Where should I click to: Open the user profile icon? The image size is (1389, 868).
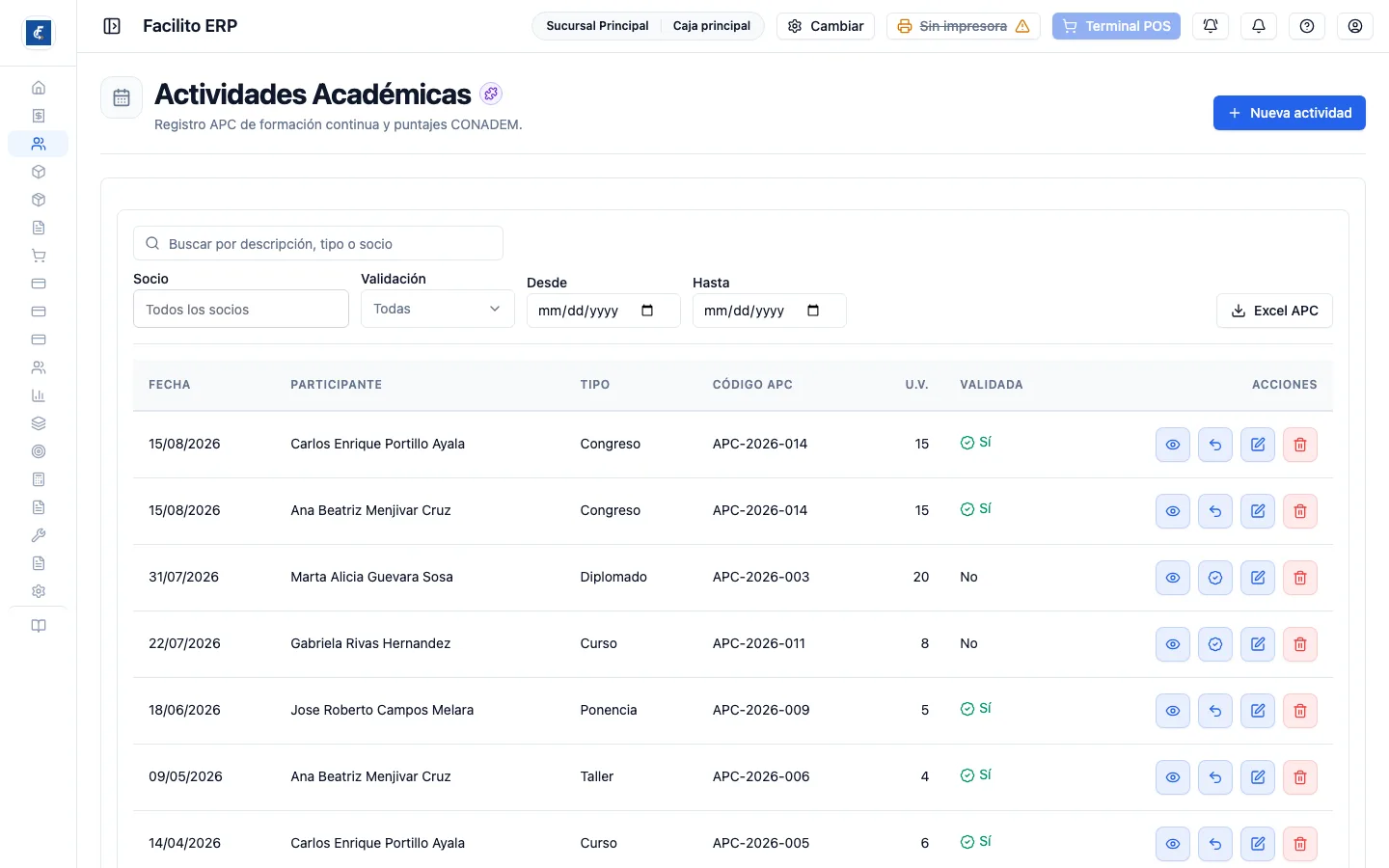click(x=1355, y=26)
